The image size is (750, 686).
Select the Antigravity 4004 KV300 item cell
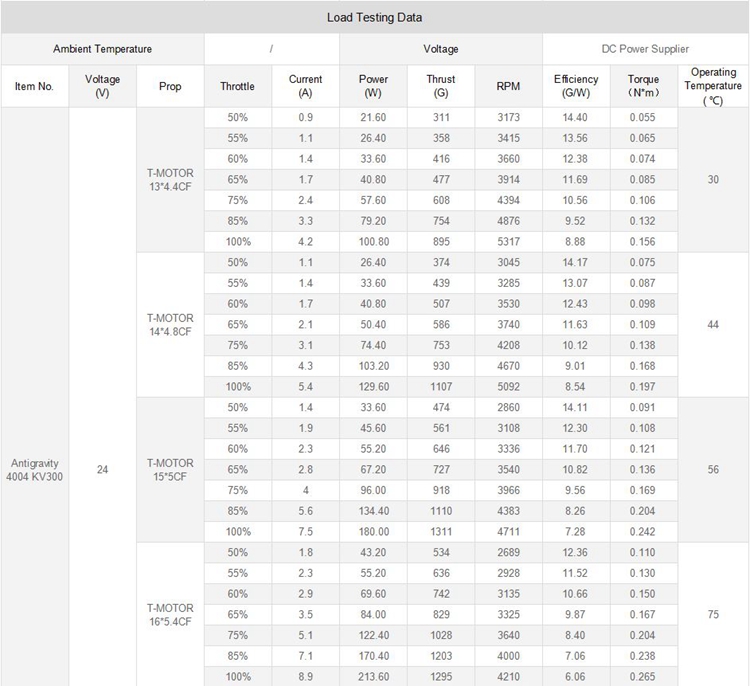click(x=35, y=470)
